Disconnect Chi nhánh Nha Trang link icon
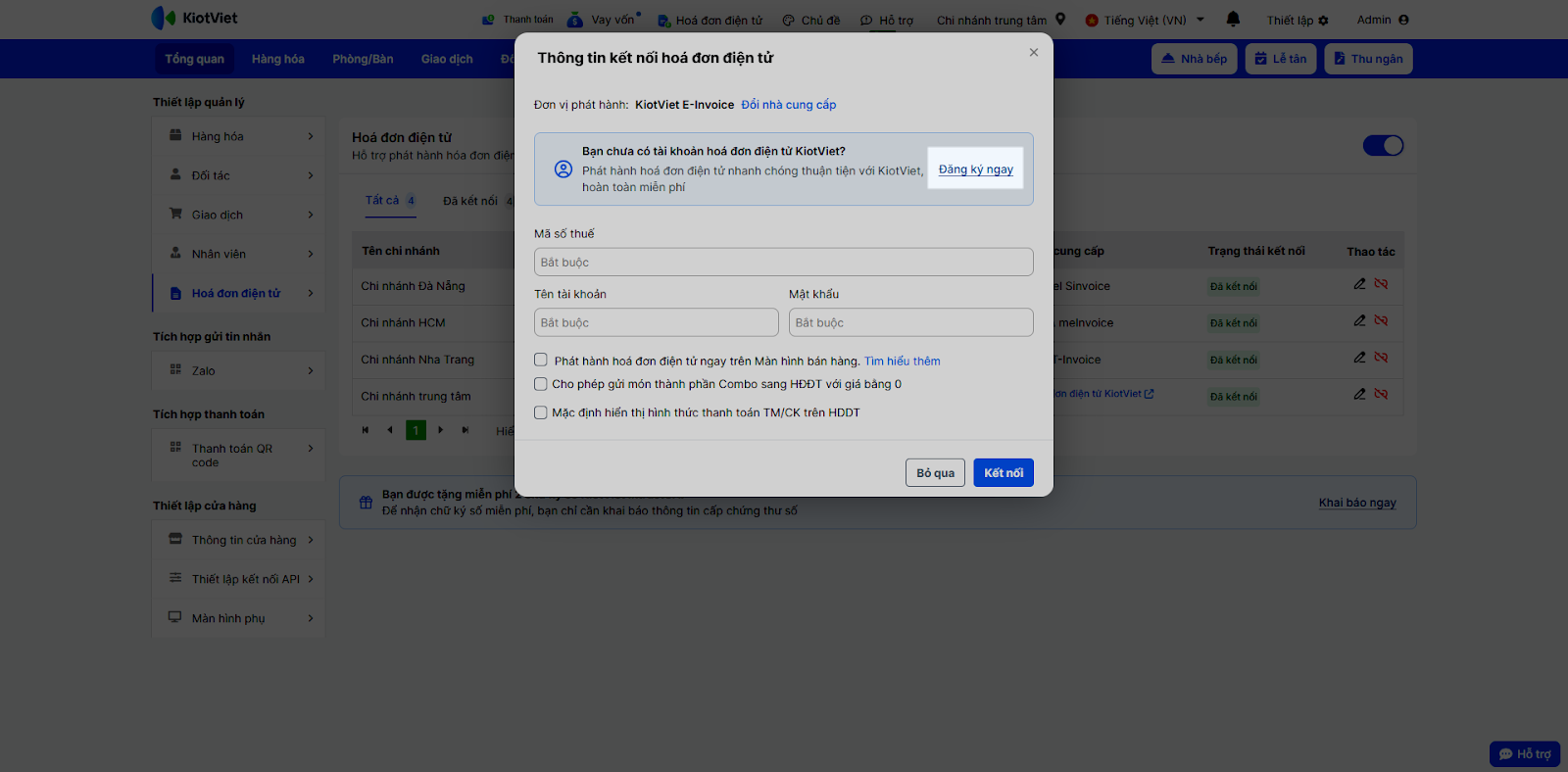 pos(1381,358)
